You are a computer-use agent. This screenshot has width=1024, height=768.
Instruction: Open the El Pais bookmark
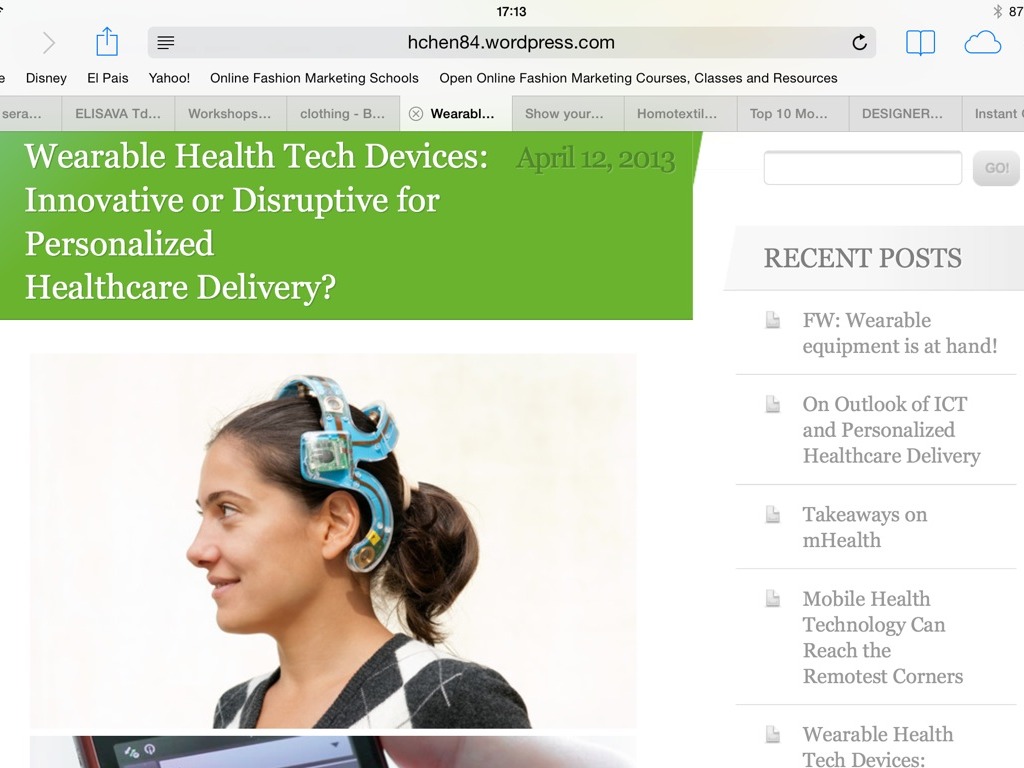108,78
